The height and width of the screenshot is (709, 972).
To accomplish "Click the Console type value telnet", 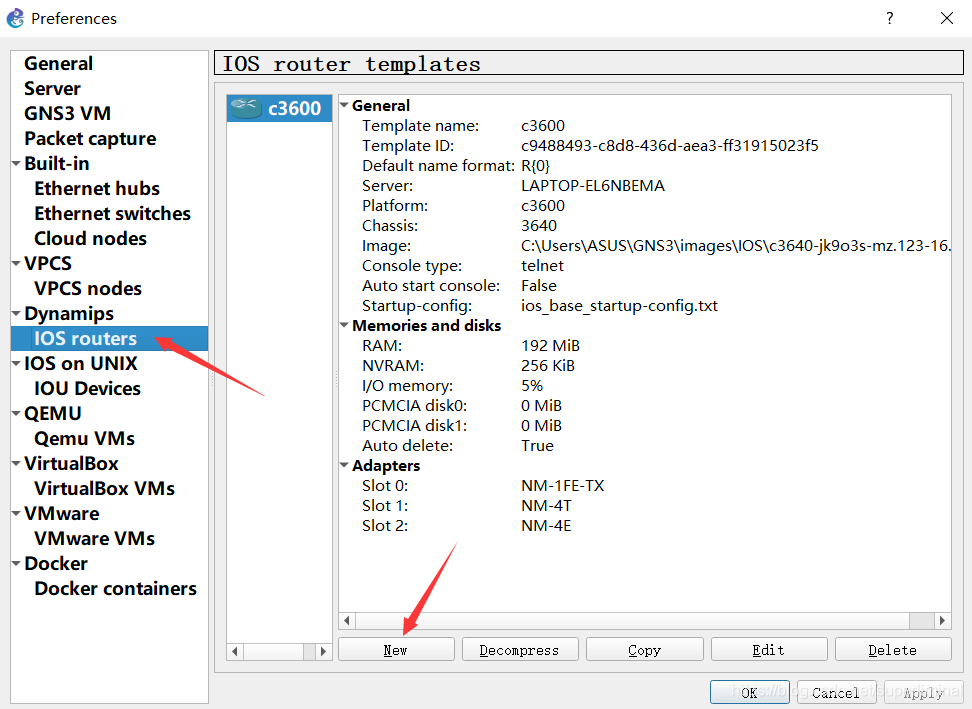I will (x=542, y=265).
